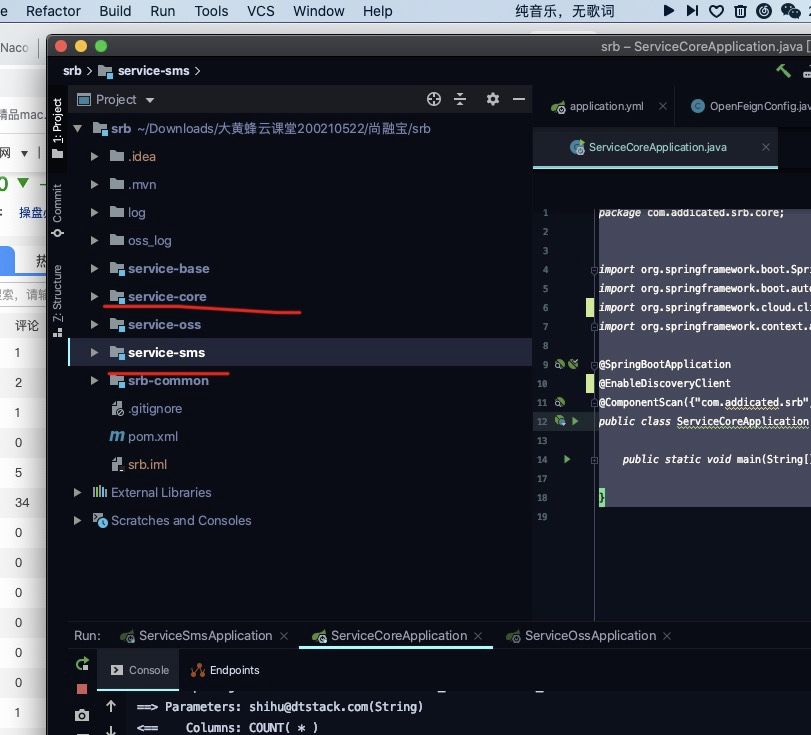Close the application.yml tab
This screenshot has width=811, height=735.
point(663,106)
